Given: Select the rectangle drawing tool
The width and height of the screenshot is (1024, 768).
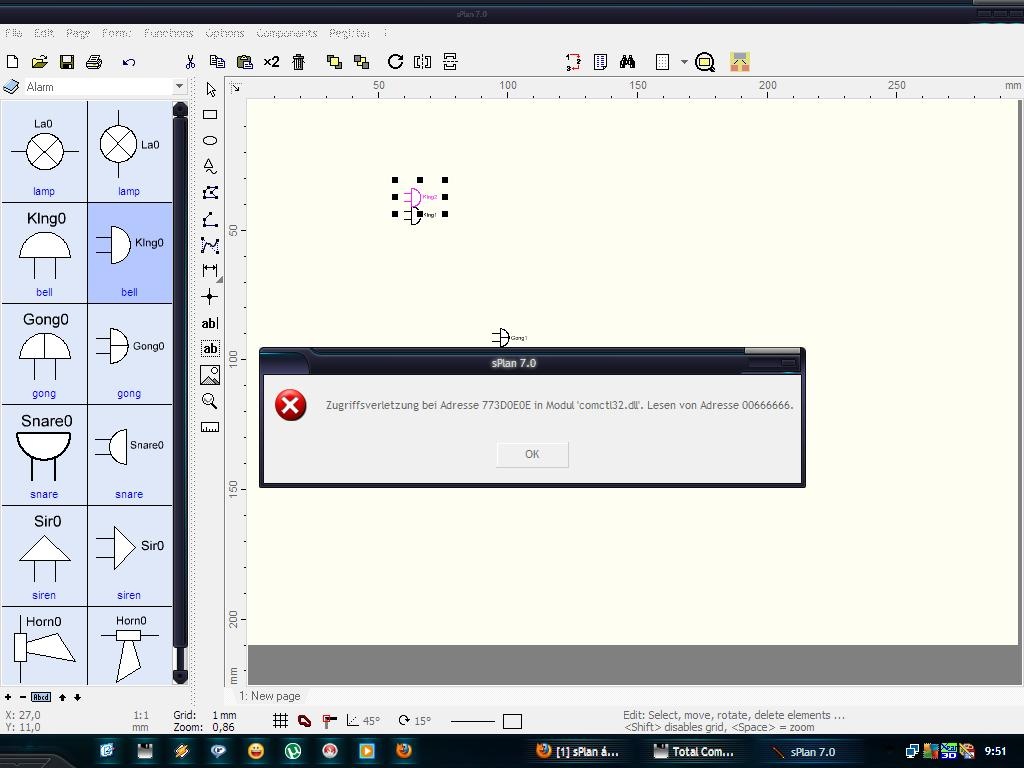Looking at the screenshot, I should (x=210, y=115).
